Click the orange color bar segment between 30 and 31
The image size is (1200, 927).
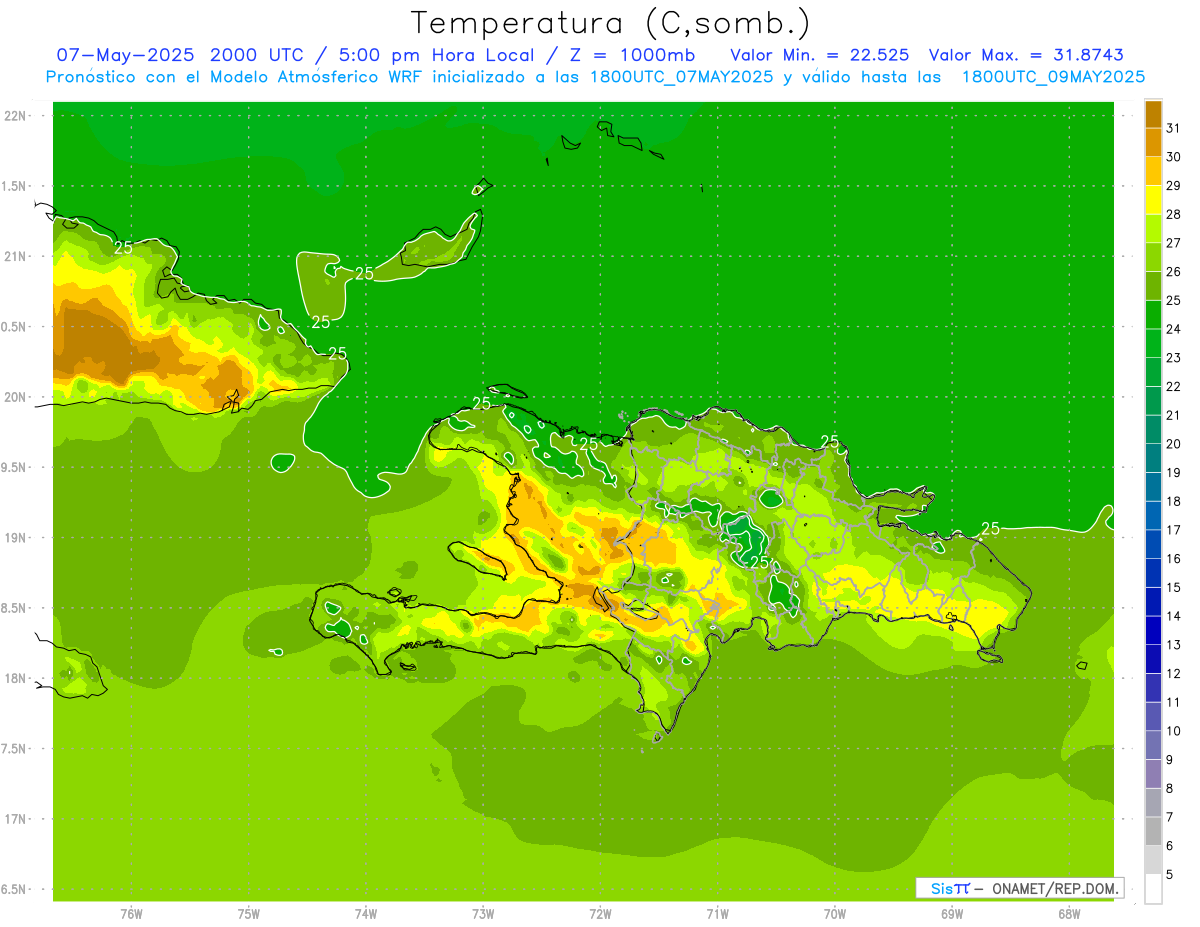(1153, 142)
